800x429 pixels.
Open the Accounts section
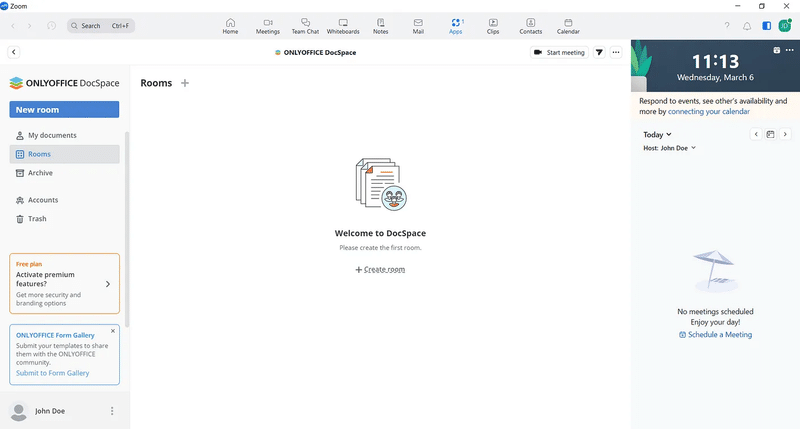pos(64,200)
